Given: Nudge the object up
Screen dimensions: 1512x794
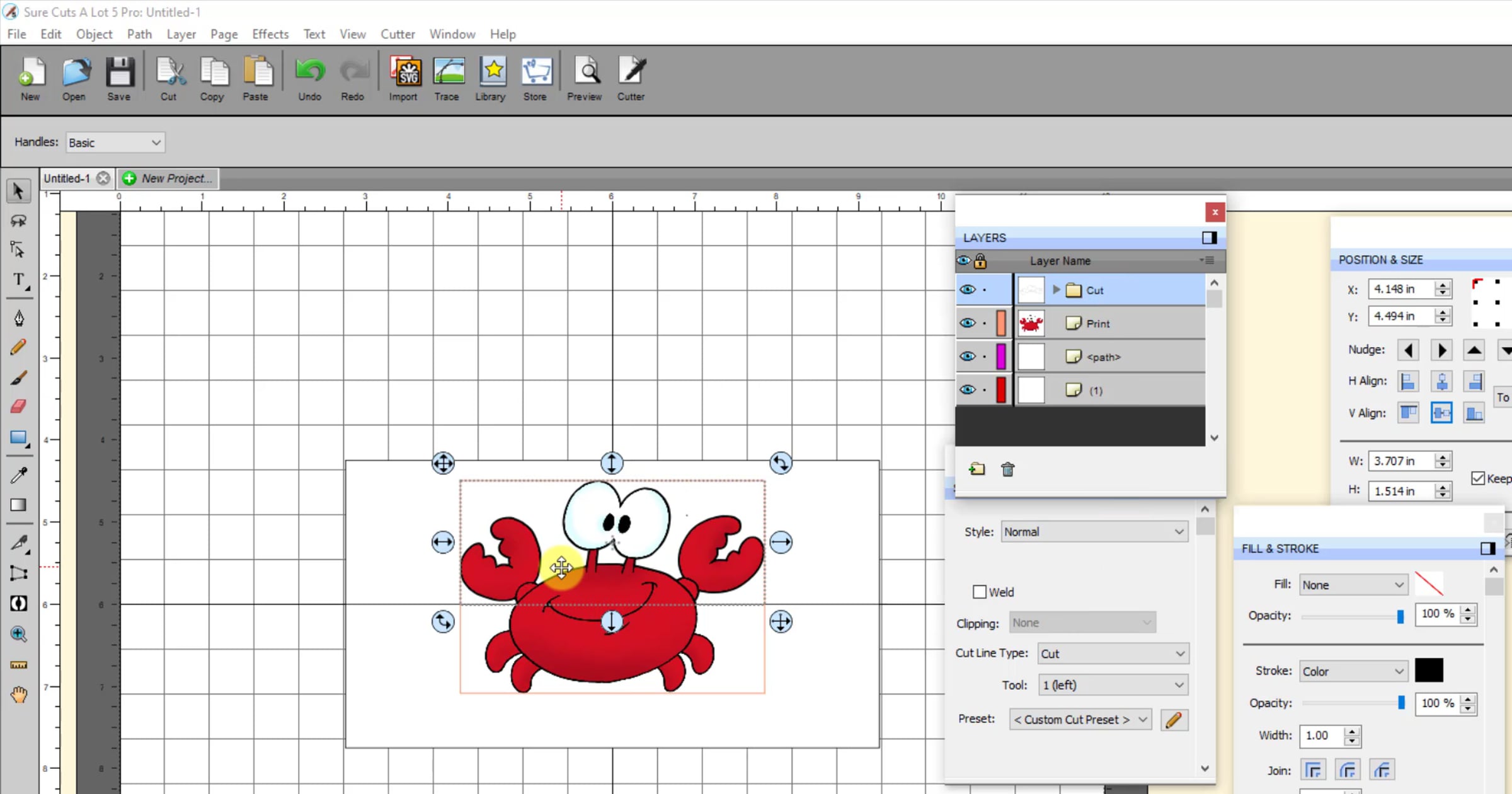Looking at the screenshot, I should pyautogui.click(x=1474, y=350).
